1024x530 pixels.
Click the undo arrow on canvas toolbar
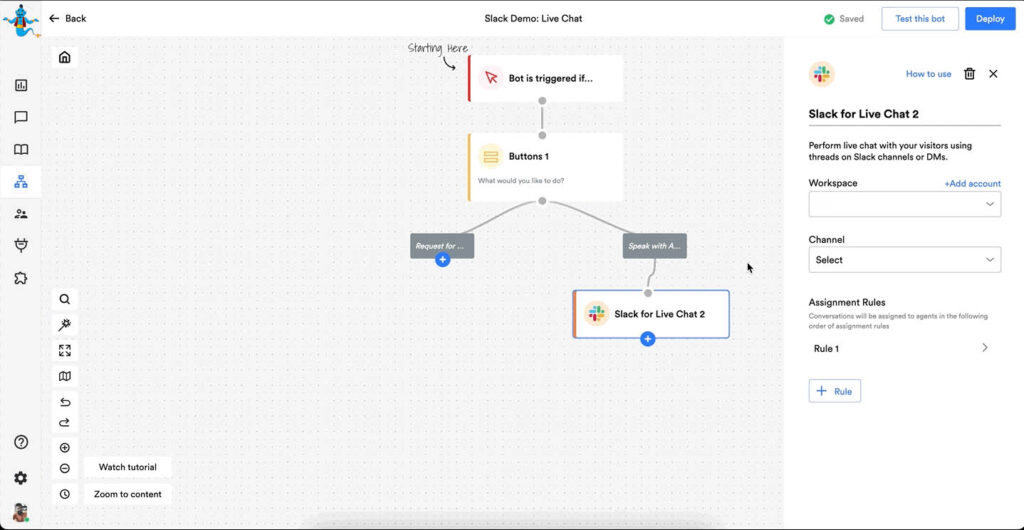tap(65, 402)
